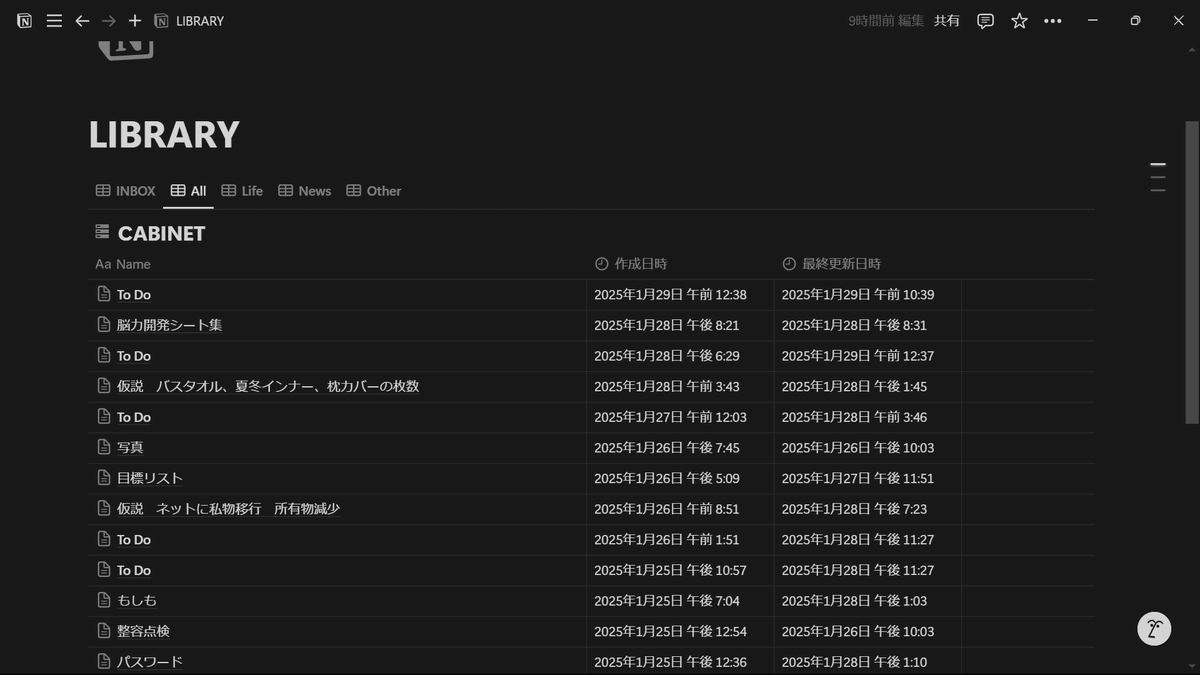Open the パスワード page
Screen dimensions: 1200x675
coord(150,661)
